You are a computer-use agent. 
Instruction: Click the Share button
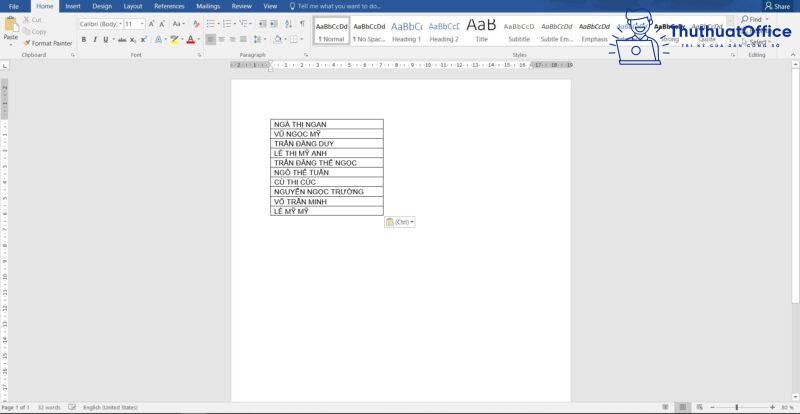point(777,7)
